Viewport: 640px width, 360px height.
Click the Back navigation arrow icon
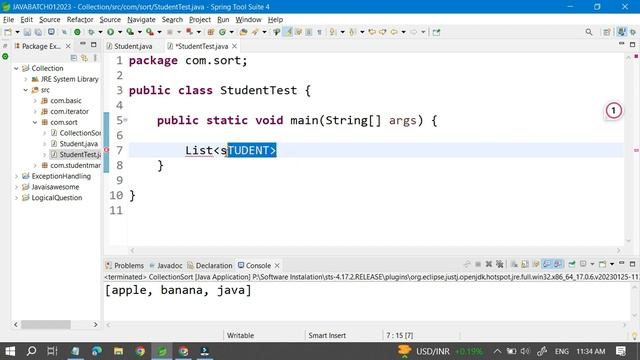394,32
